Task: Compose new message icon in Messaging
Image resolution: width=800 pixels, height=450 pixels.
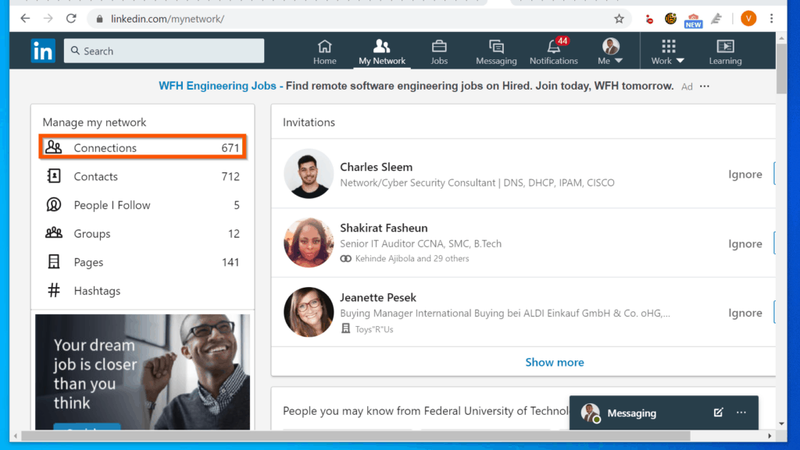Action: coord(718,412)
